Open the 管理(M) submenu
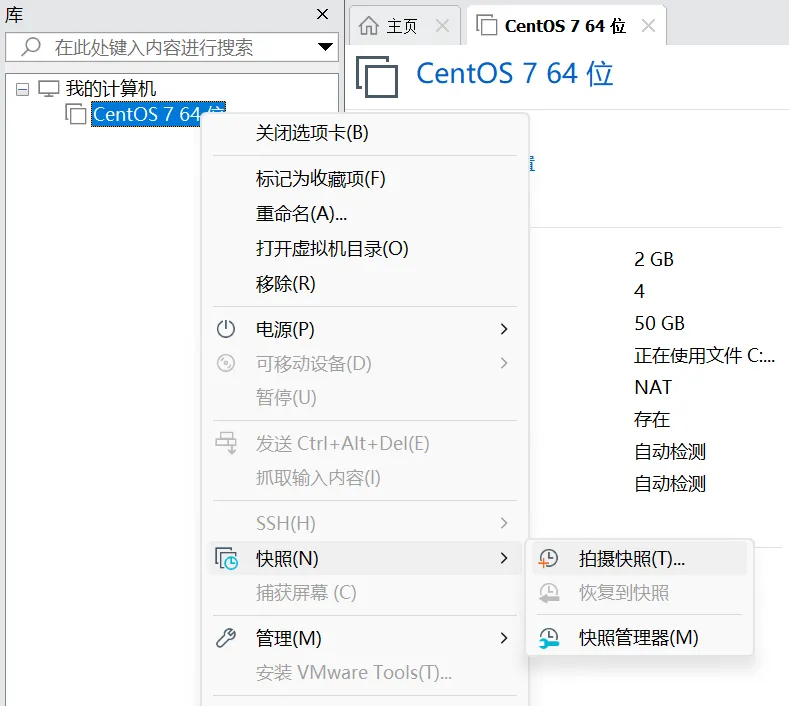 [x=365, y=638]
